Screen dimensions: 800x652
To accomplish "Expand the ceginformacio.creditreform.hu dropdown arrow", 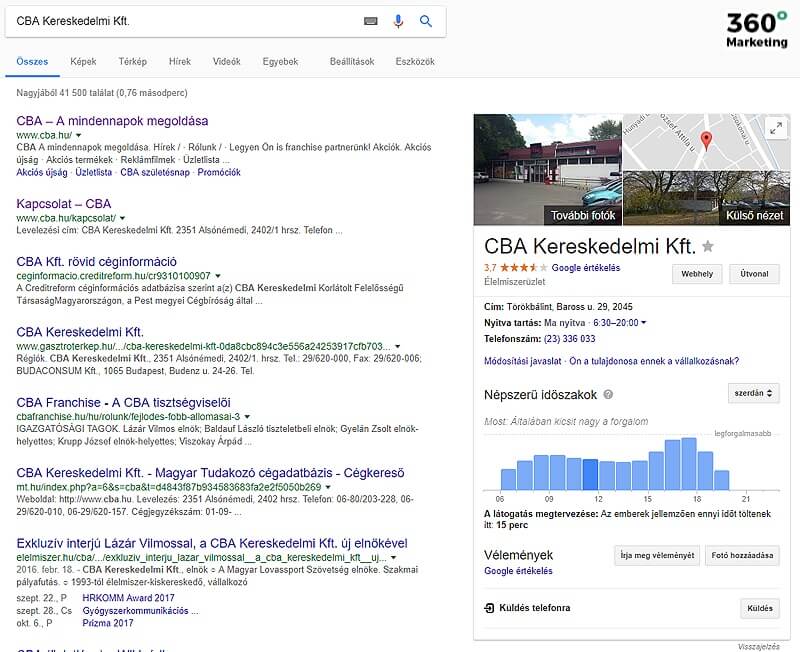I will [x=218, y=276].
